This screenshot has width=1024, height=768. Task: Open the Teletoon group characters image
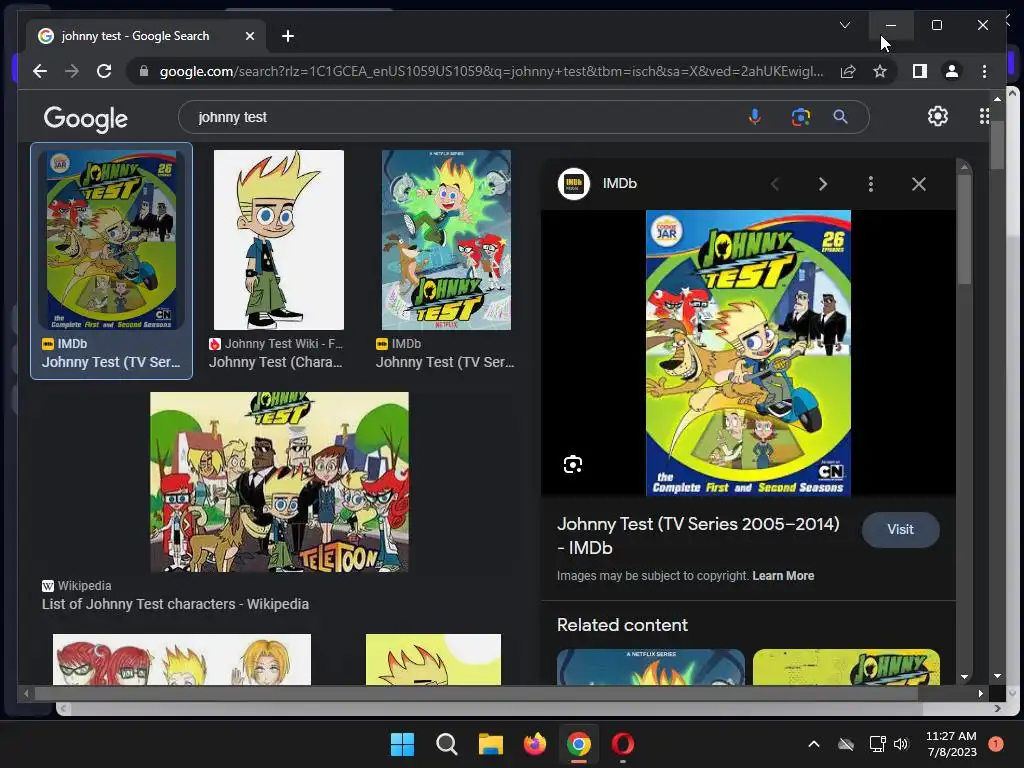point(280,482)
